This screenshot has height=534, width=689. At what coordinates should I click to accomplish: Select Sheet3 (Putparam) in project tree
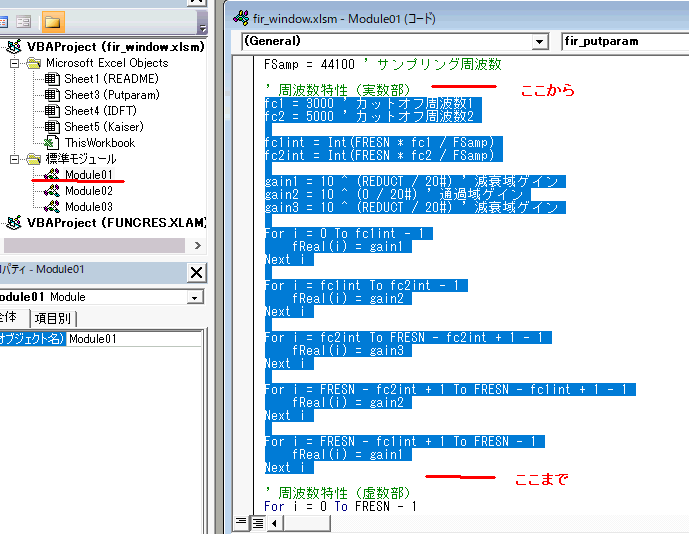click(112, 95)
